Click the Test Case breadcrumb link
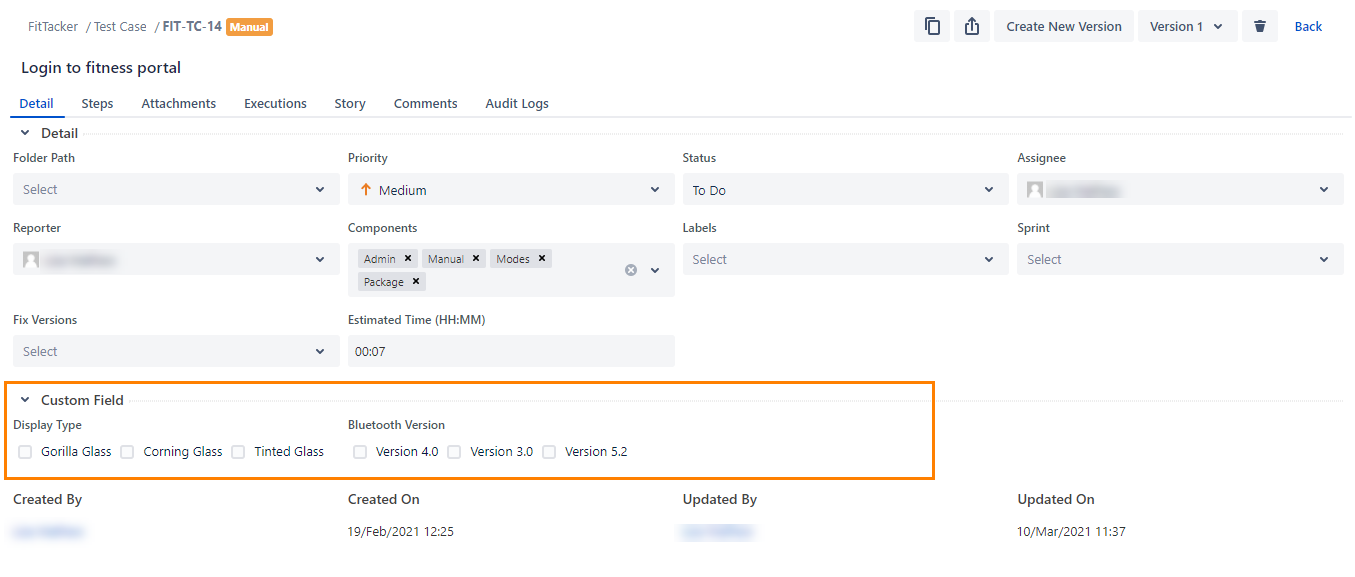The height and width of the screenshot is (577, 1355). [x=120, y=27]
